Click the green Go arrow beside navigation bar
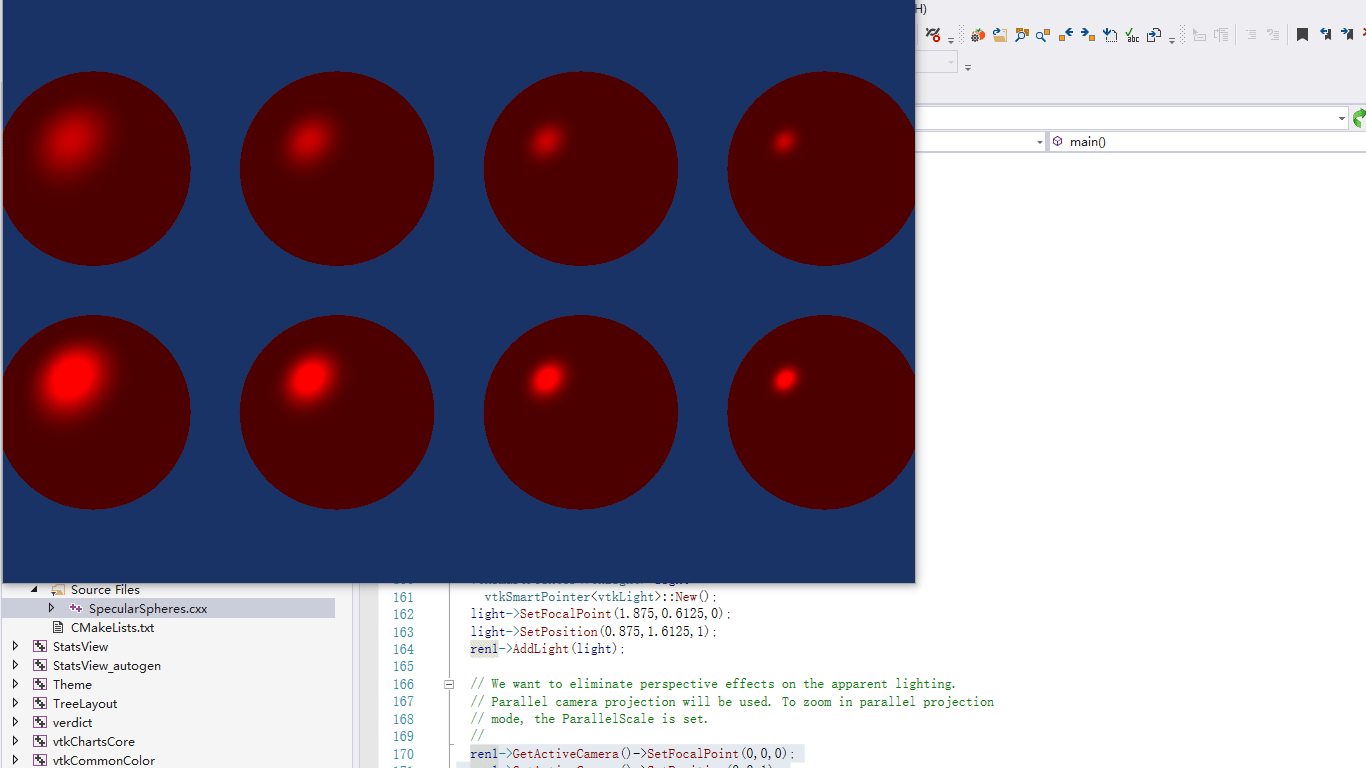This screenshot has height=768, width=1366. (x=1359, y=118)
